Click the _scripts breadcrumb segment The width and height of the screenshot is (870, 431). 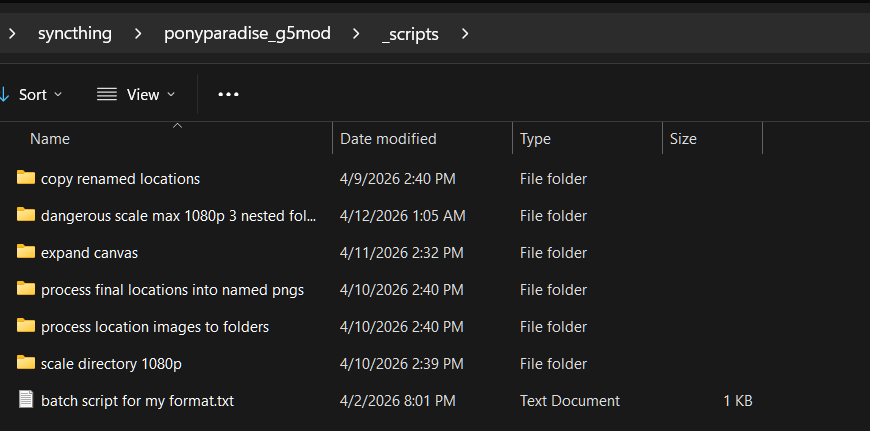[x=410, y=34]
